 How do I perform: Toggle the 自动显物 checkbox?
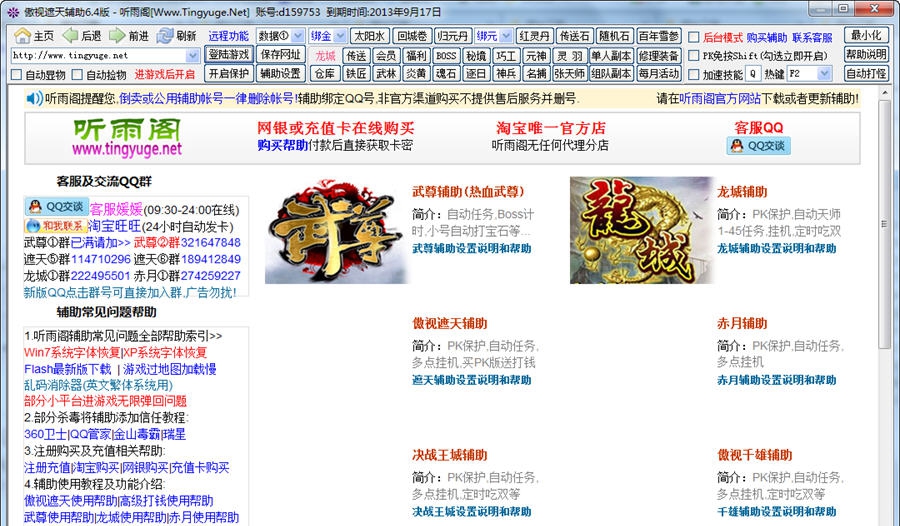point(17,75)
